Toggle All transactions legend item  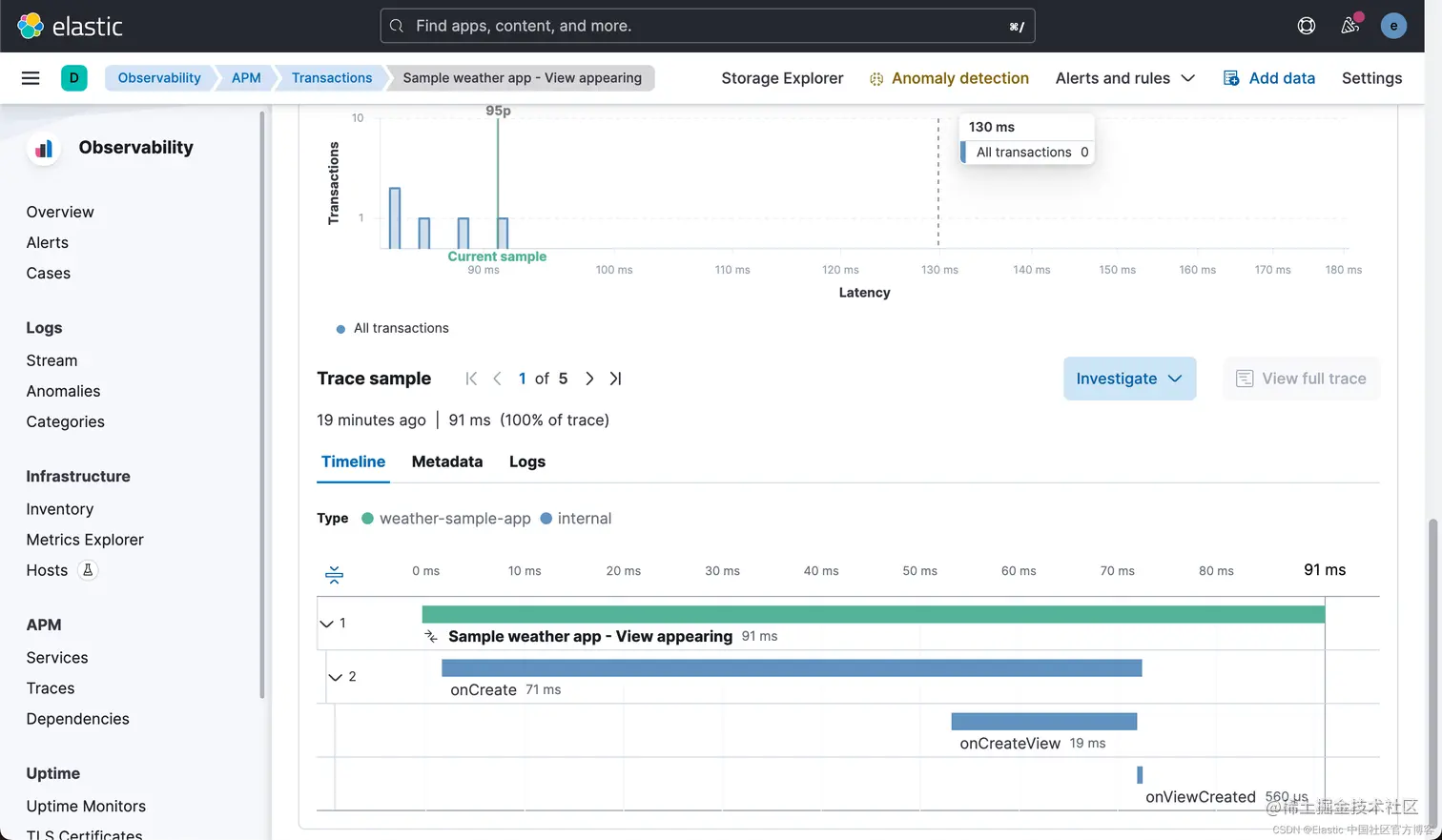click(392, 328)
